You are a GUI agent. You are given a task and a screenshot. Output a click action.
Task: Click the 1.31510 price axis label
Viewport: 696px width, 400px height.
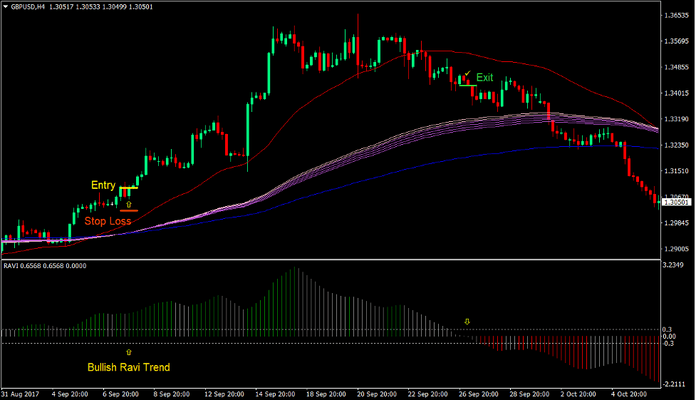pyautogui.click(x=676, y=171)
